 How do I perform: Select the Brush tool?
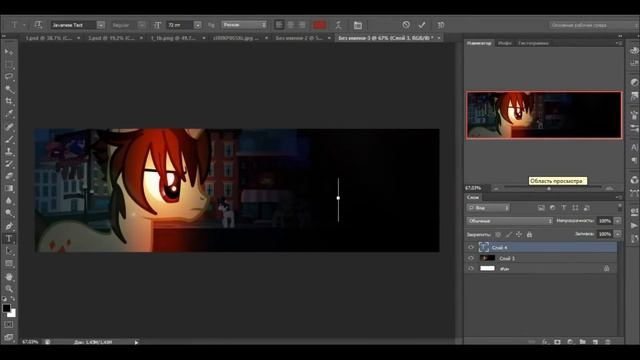tap(9, 139)
